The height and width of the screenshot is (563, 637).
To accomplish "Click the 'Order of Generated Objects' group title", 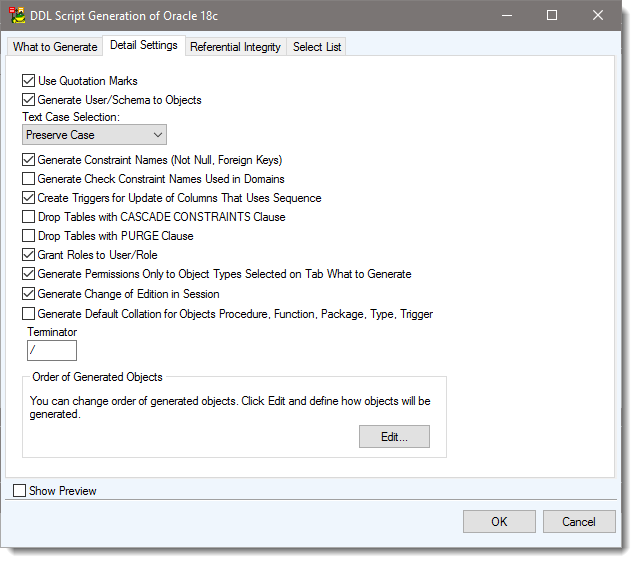I will [x=98, y=377].
